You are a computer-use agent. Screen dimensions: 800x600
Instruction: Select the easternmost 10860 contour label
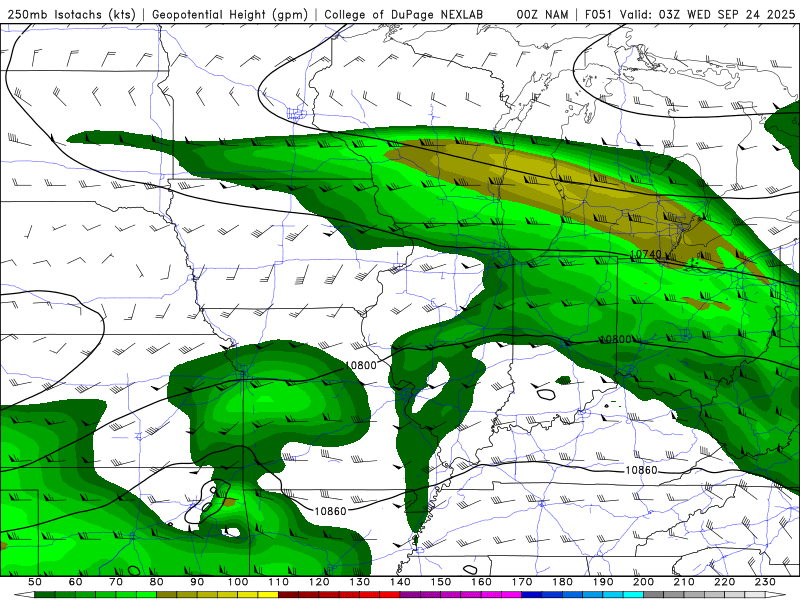(x=641, y=470)
